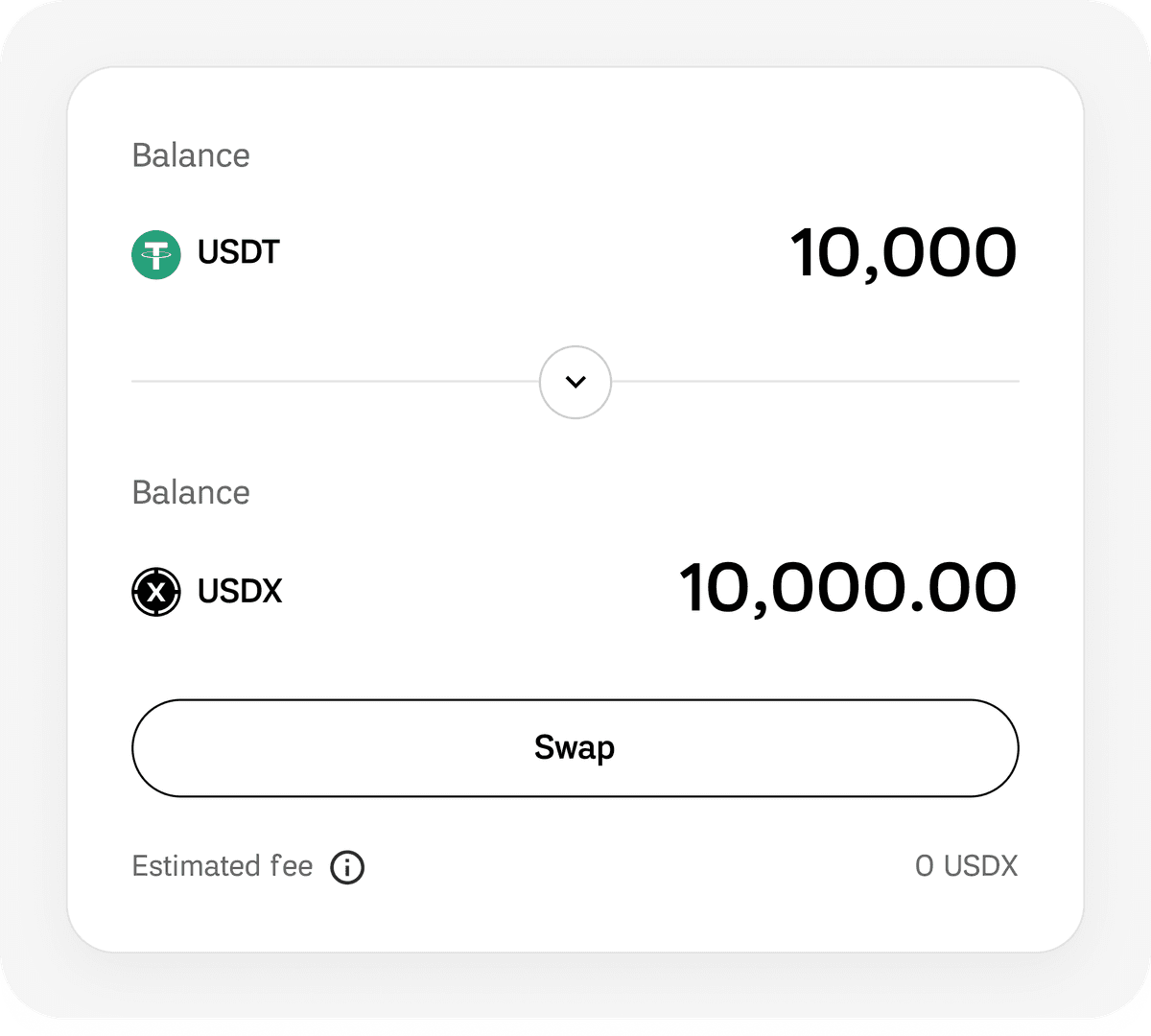This screenshot has height=1036, width=1151.
Task: Click the Balance label above USDT
Action: tap(191, 155)
